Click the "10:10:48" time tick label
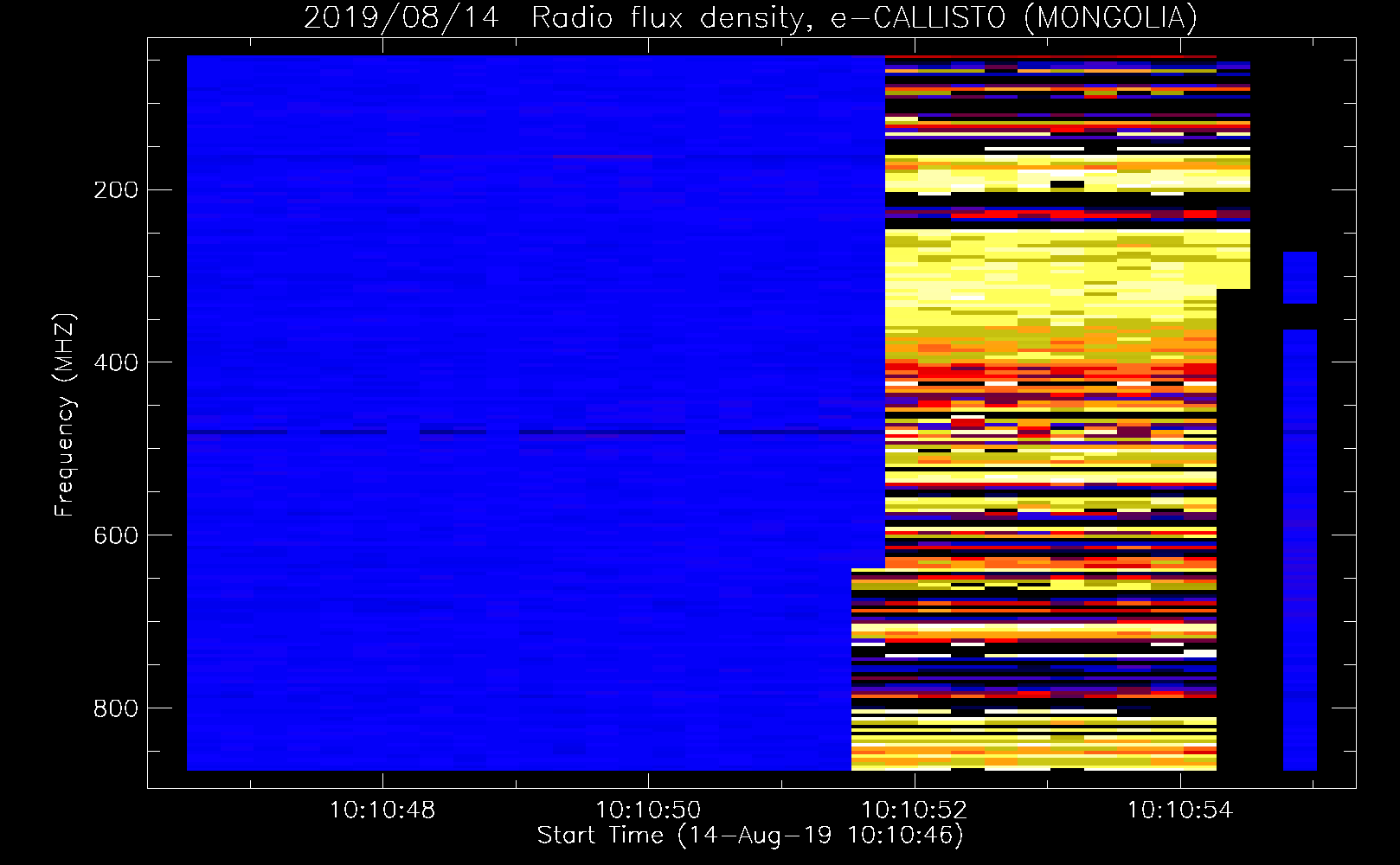 pyautogui.click(x=382, y=810)
